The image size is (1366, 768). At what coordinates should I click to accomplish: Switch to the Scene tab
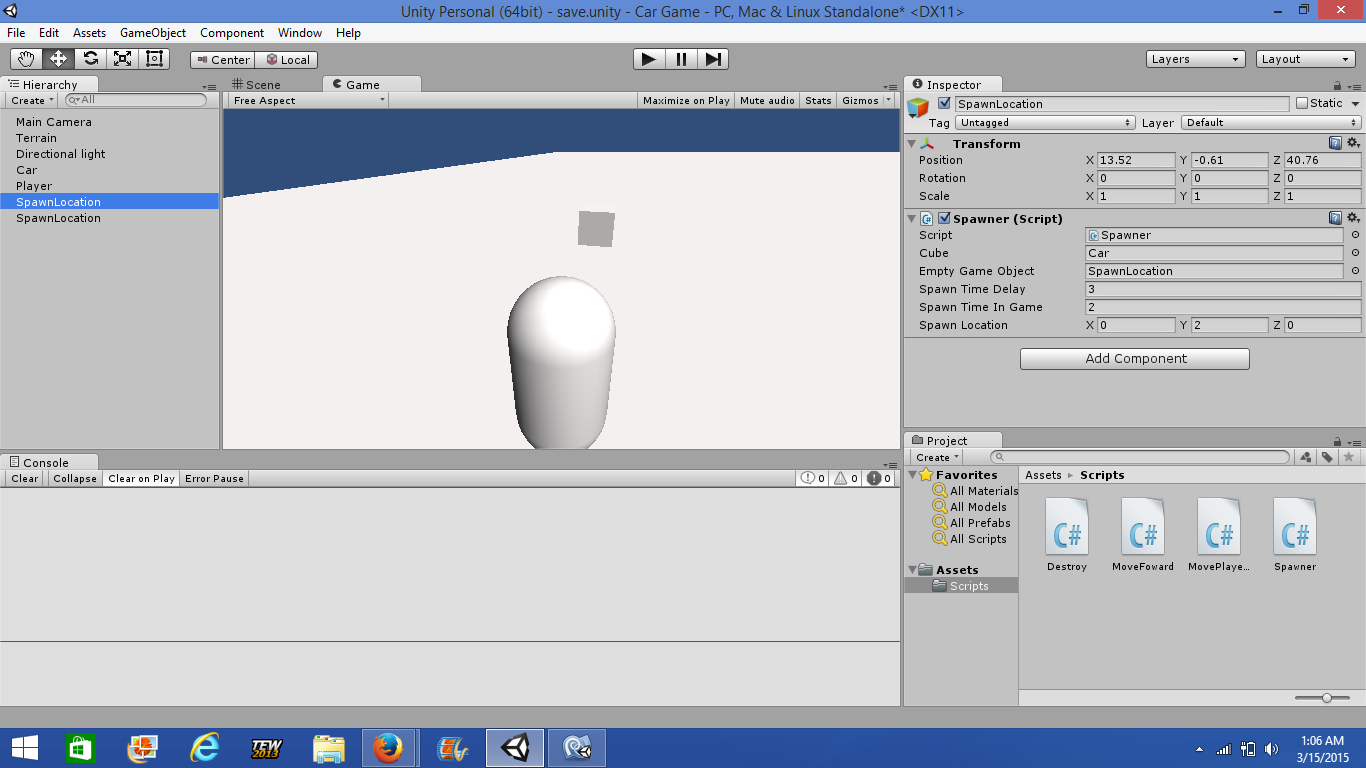pos(256,84)
